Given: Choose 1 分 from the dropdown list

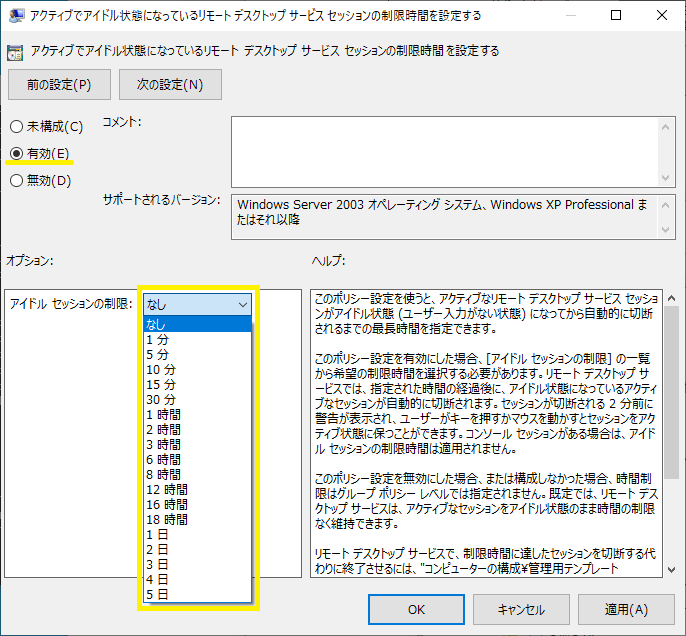Looking at the screenshot, I should point(197,339).
